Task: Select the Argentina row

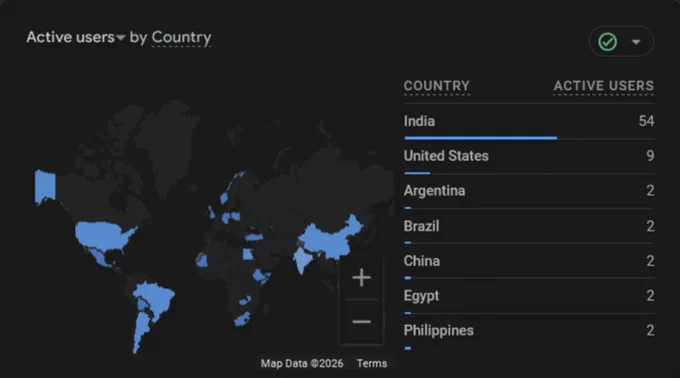Action: tap(529, 191)
